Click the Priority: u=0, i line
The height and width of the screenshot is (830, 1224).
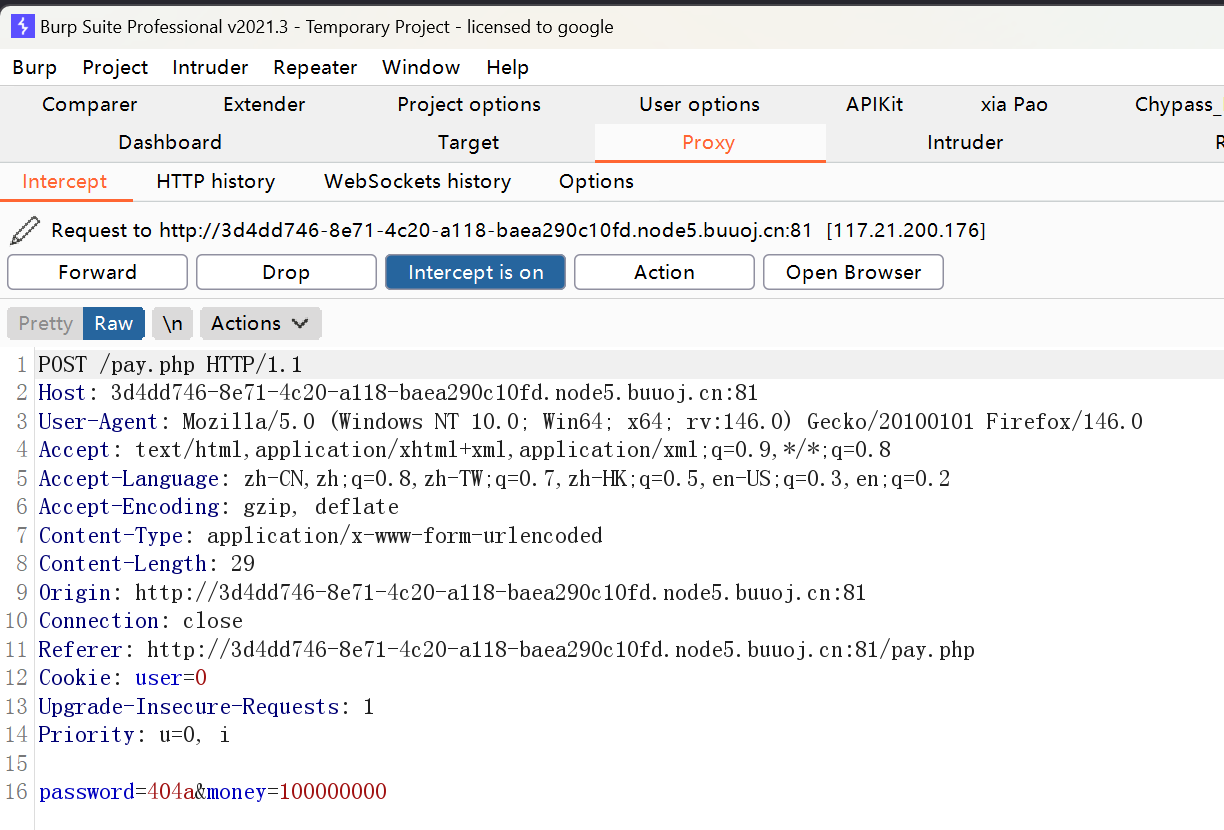134,734
